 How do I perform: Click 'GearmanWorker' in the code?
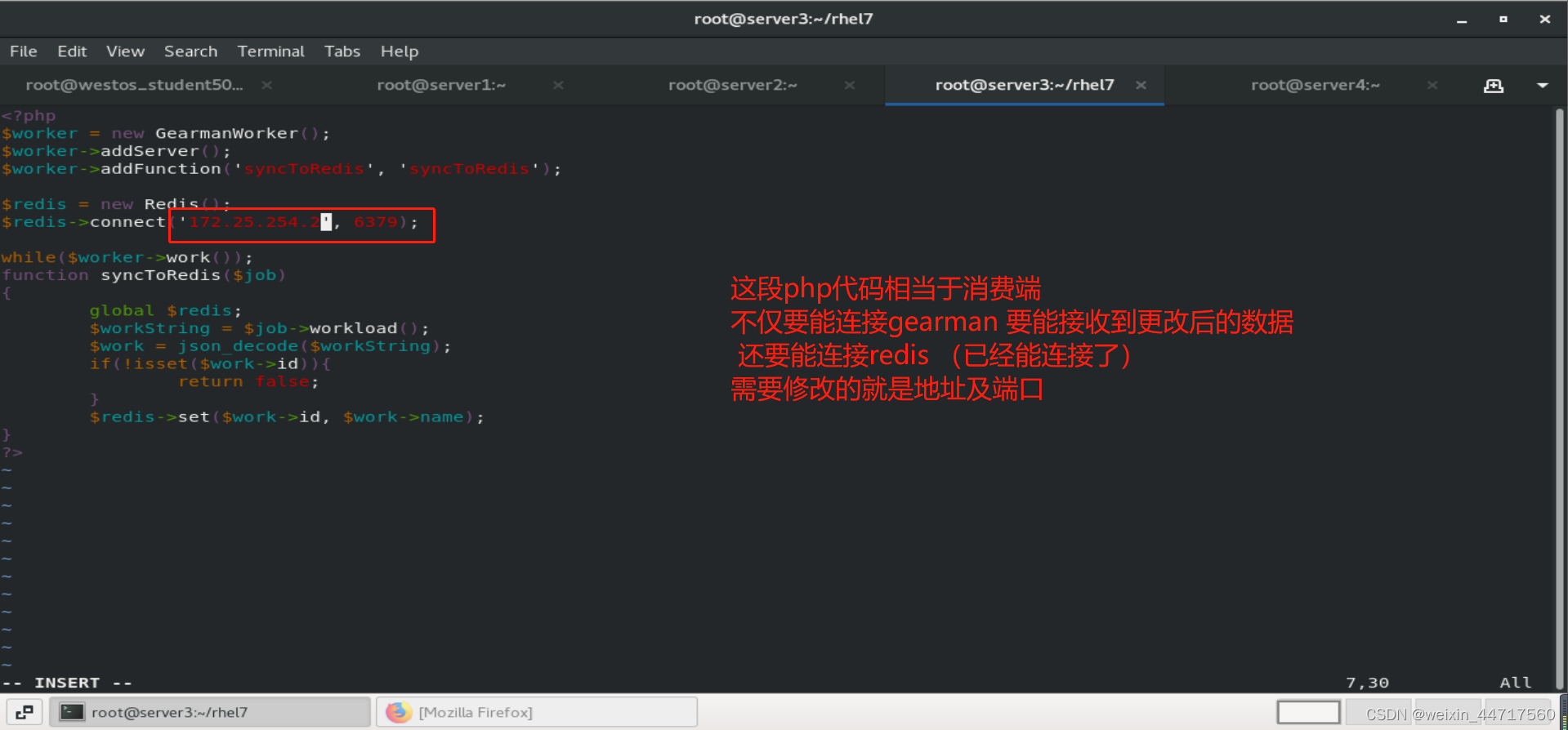pyautogui.click(x=226, y=133)
